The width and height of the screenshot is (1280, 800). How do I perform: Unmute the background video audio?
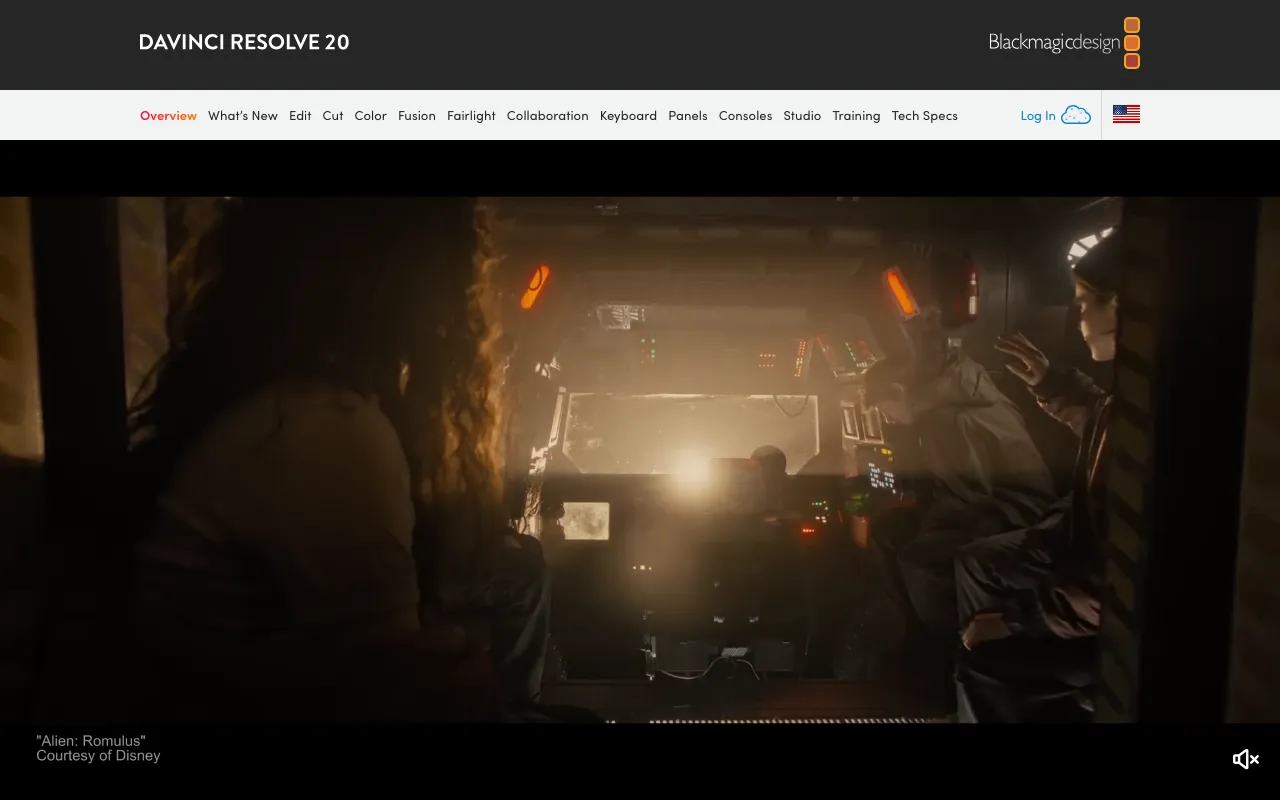pyautogui.click(x=1245, y=759)
